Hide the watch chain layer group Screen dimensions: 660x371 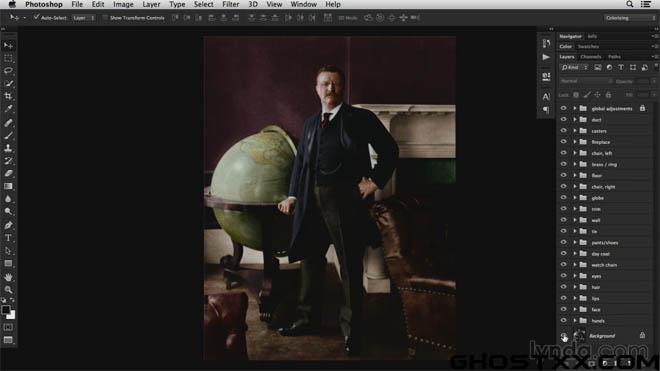coord(564,264)
